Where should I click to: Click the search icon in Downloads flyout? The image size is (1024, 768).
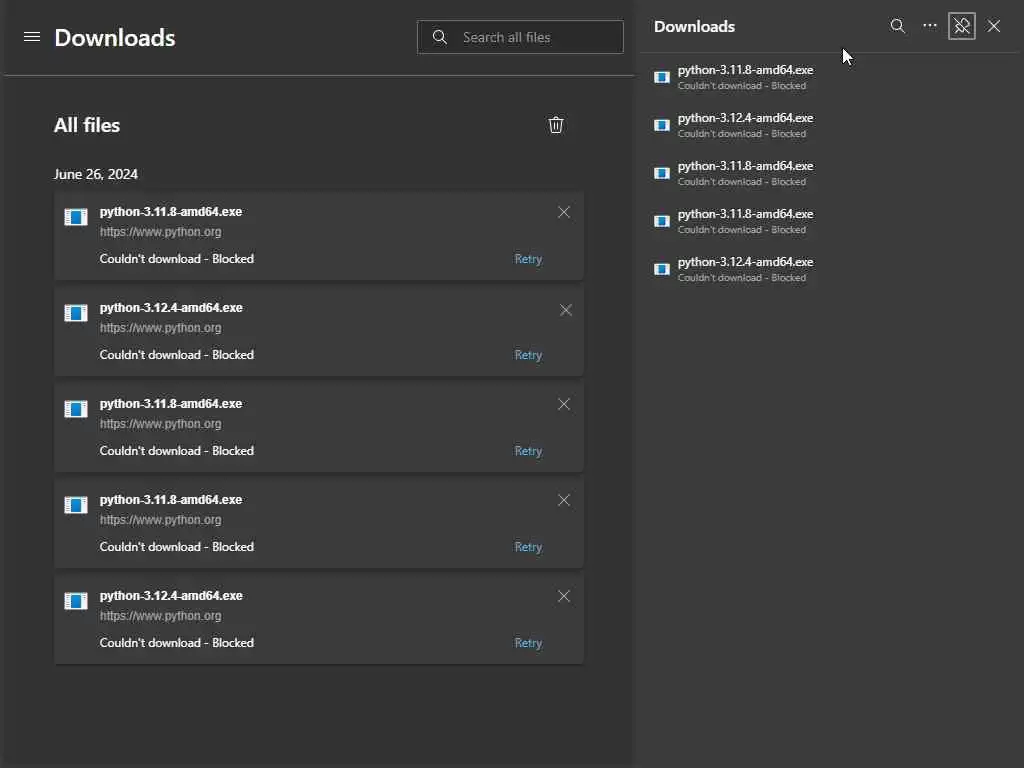[x=898, y=26]
